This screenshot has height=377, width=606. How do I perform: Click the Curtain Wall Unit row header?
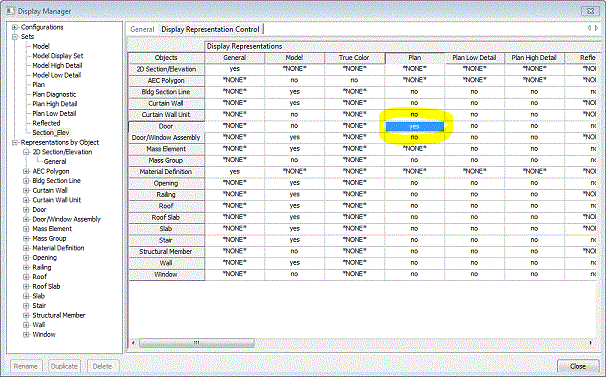click(166, 115)
